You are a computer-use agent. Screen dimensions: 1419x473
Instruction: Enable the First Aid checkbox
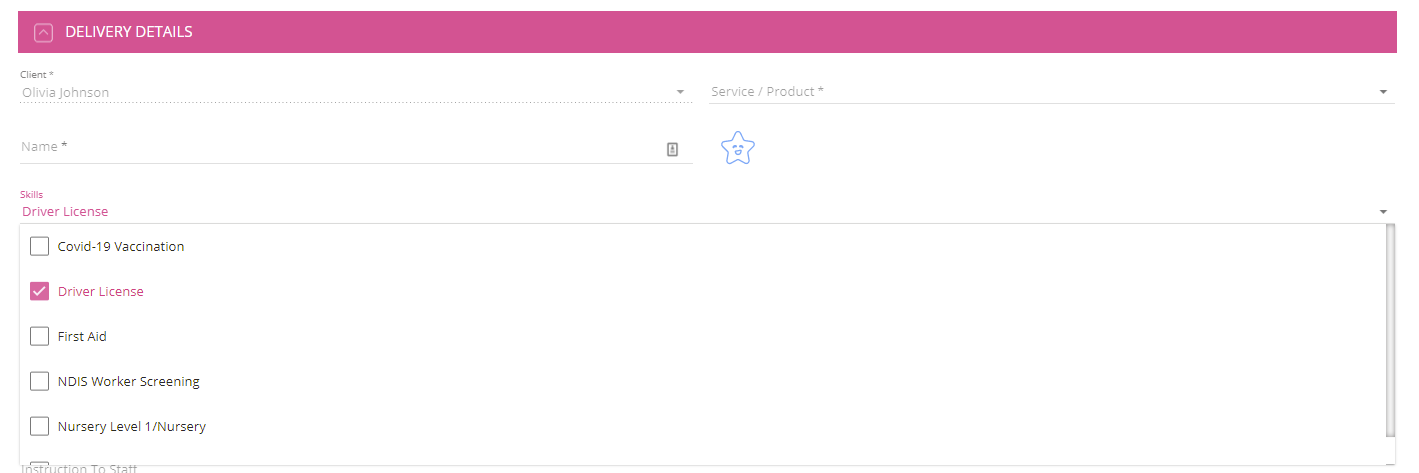[x=39, y=336]
